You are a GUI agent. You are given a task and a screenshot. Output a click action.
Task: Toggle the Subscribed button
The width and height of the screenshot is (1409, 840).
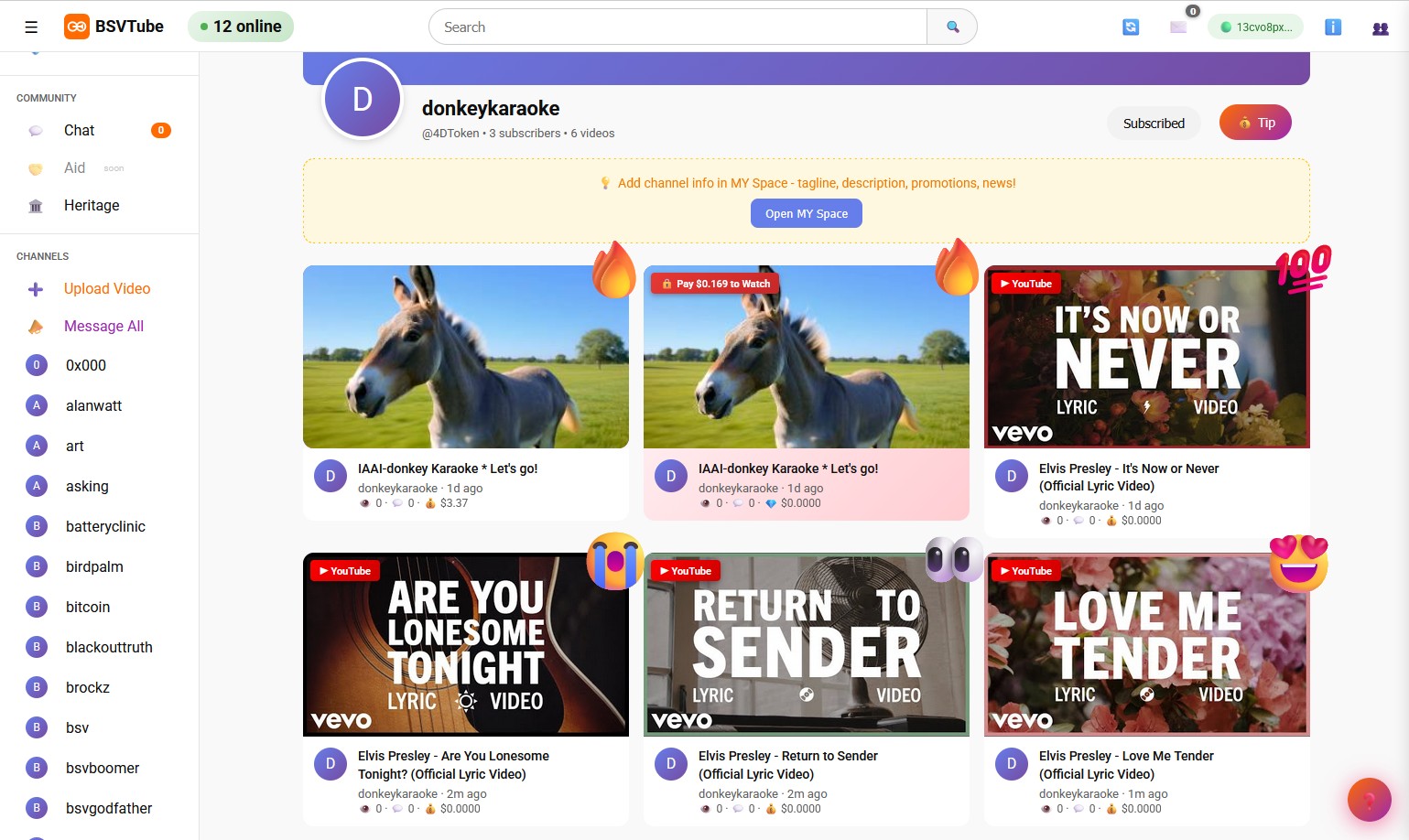point(1154,123)
